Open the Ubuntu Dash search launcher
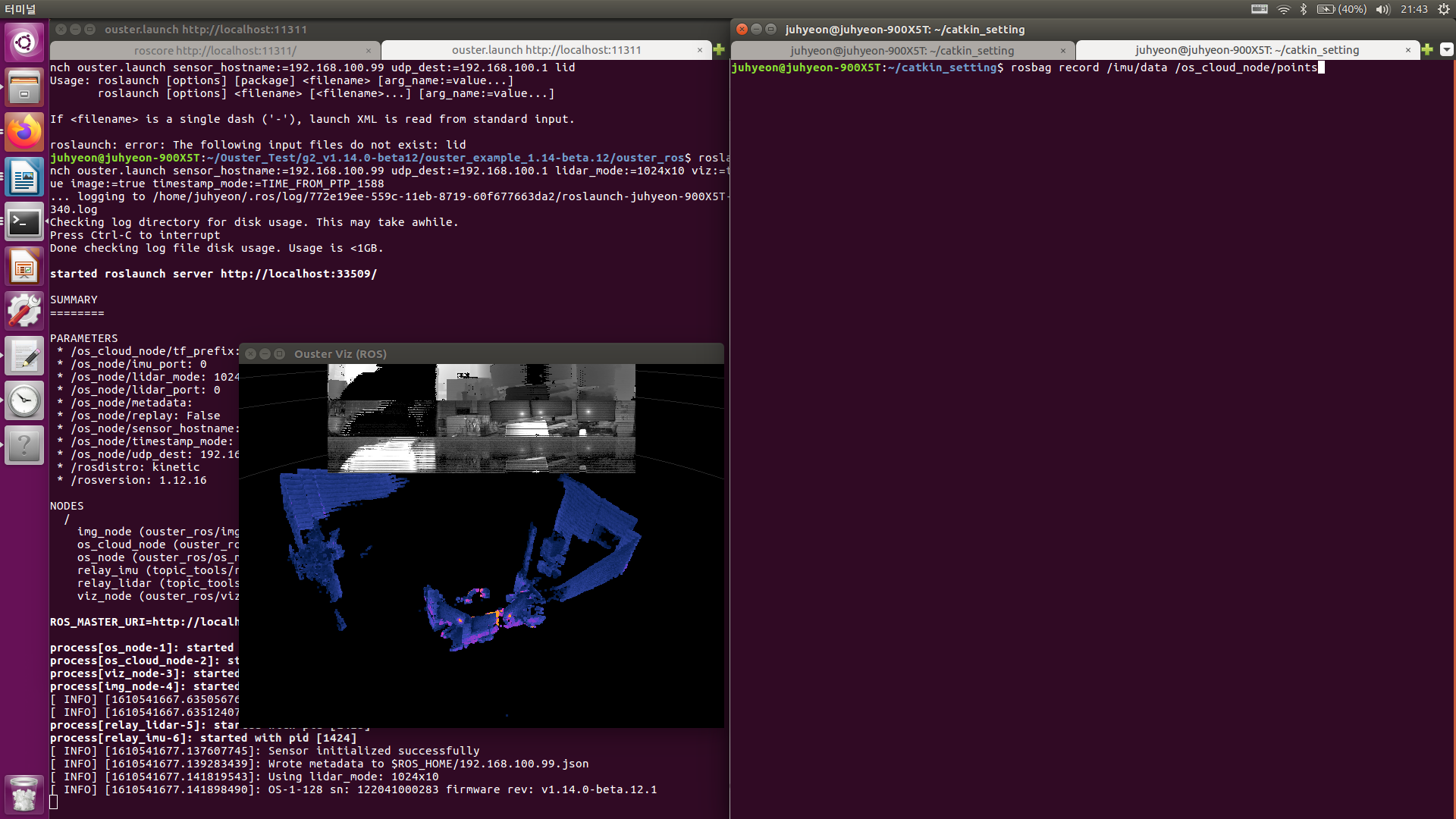Image resolution: width=1456 pixels, height=819 pixels. pos(24,42)
